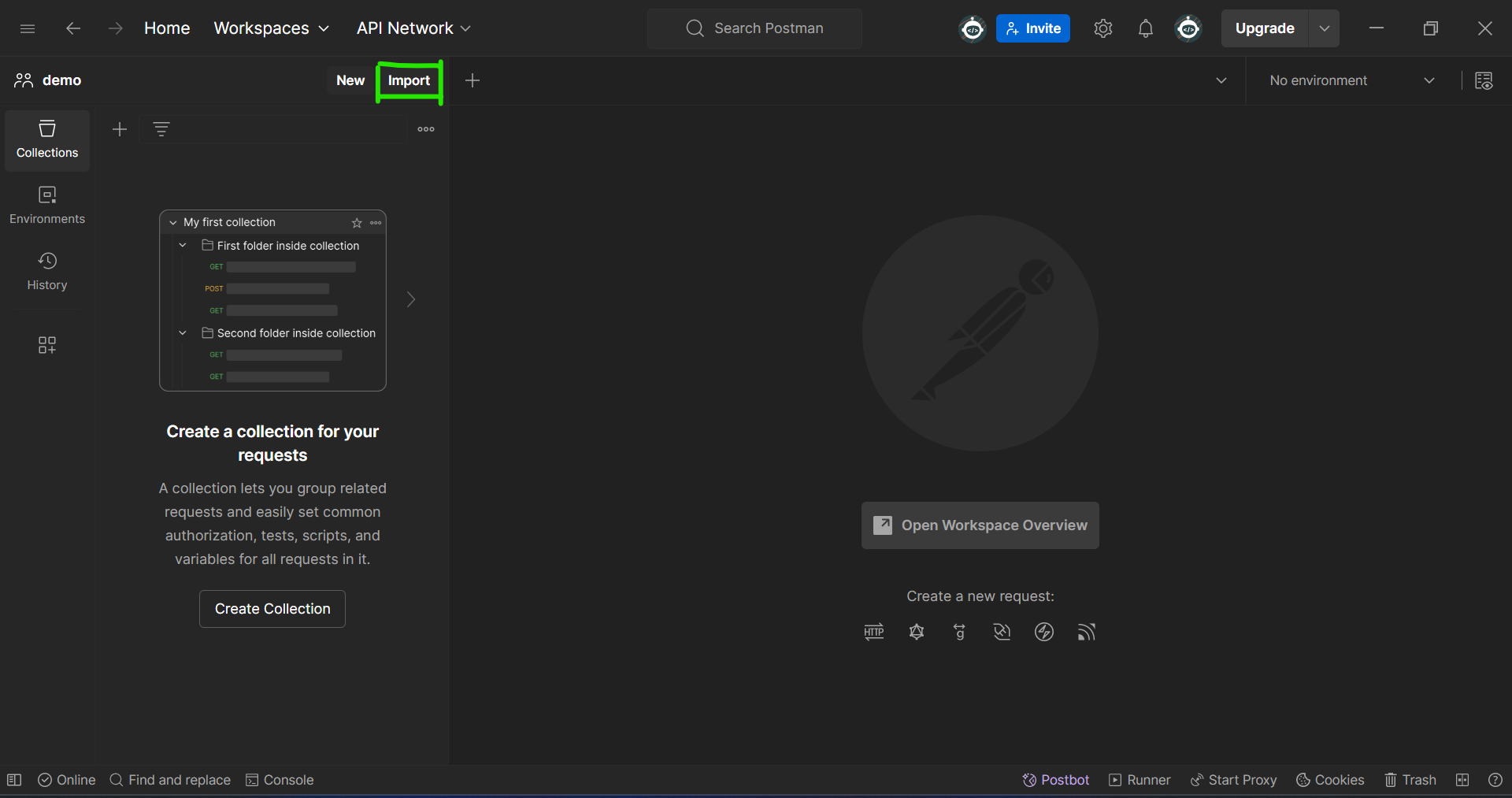Screen dimensions: 1512x798
Task: Open notifications bell
Action: pyautogui.click(x=1145, y=29)
